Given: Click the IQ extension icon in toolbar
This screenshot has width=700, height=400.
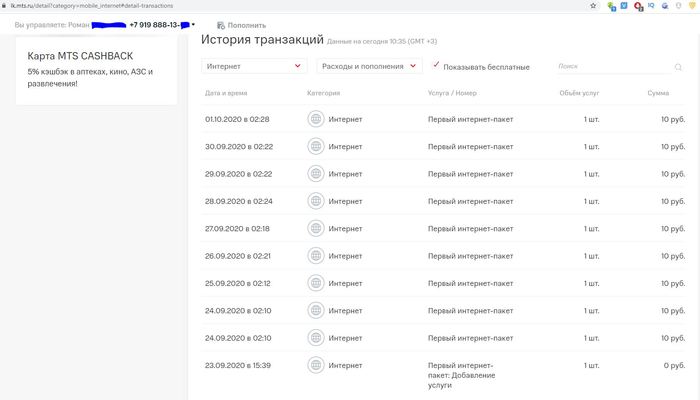Looking at the screenshot, I should [651, 6].
